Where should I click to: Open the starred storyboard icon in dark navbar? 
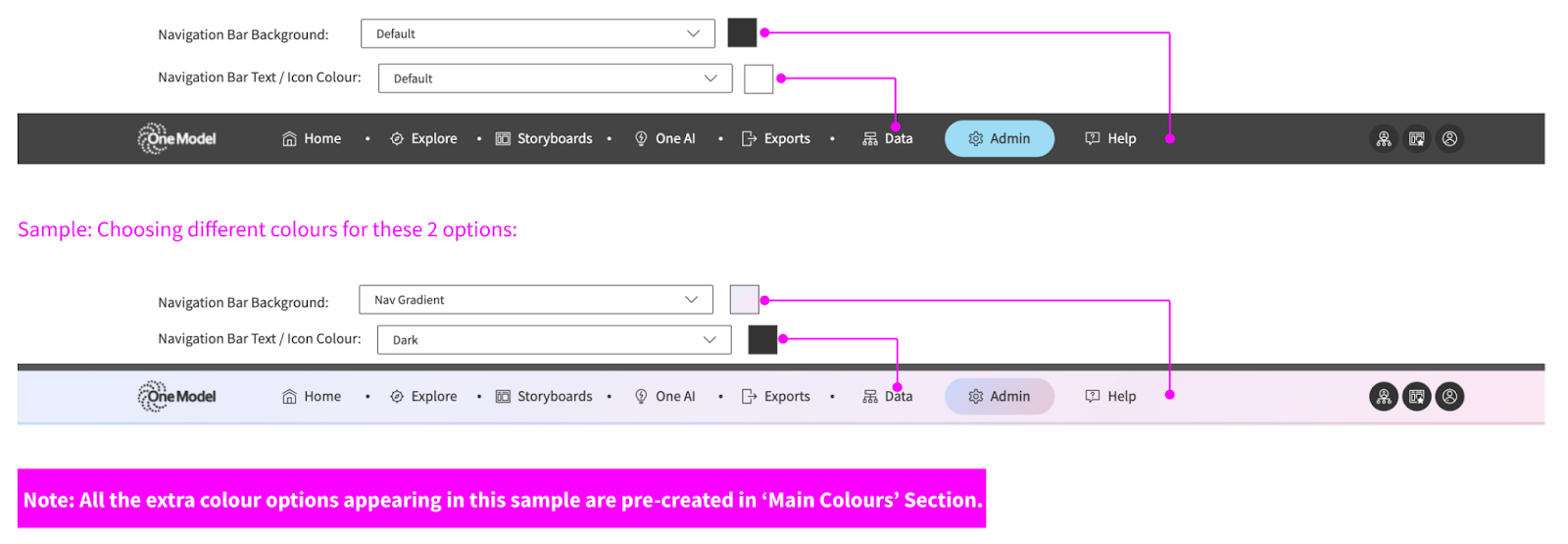(x=1416, y=139)
